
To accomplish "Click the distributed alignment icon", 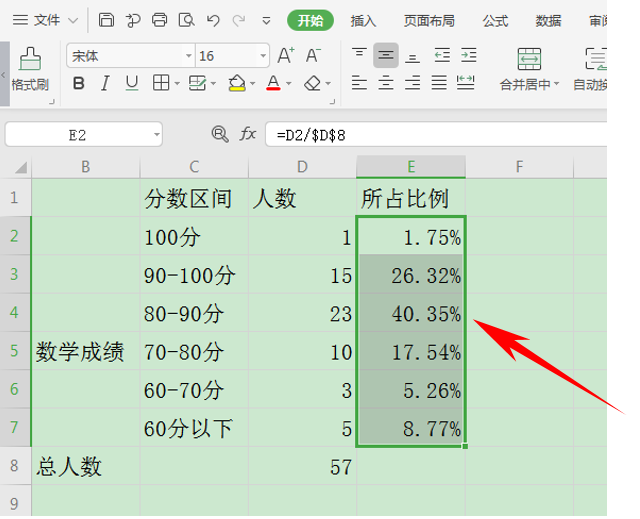I will 466,82.
